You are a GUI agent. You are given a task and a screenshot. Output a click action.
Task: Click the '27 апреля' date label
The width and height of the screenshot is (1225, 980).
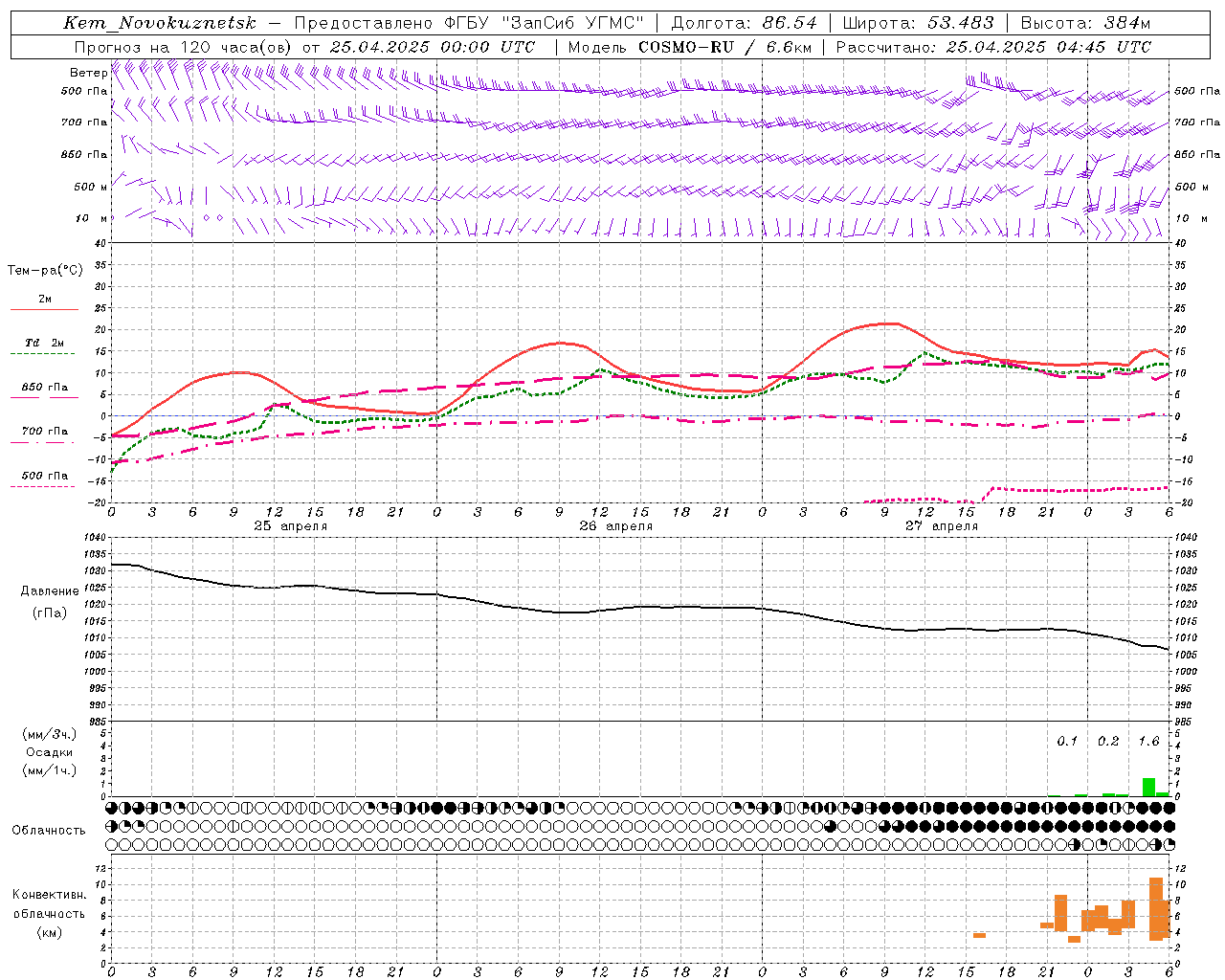(941, 526)
